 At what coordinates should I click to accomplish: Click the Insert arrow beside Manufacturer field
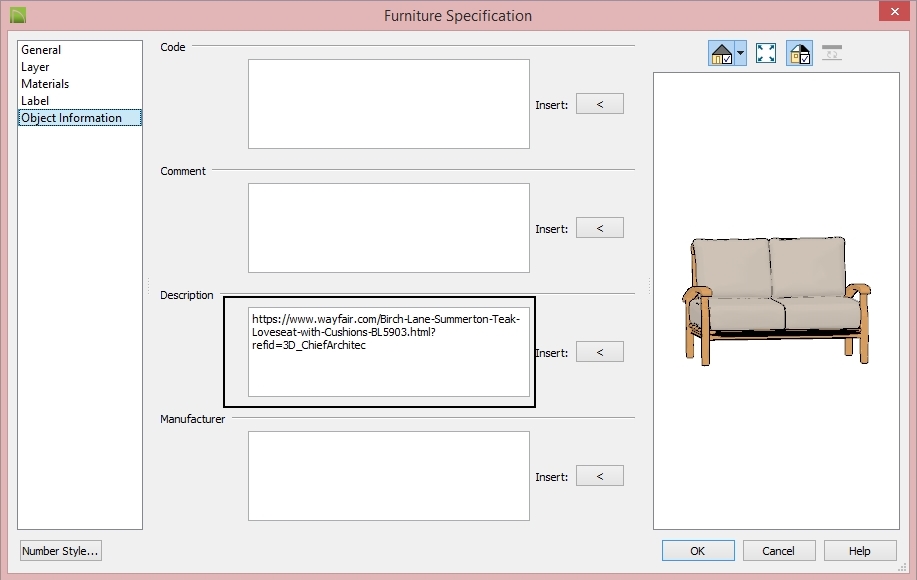click(599, 475)
